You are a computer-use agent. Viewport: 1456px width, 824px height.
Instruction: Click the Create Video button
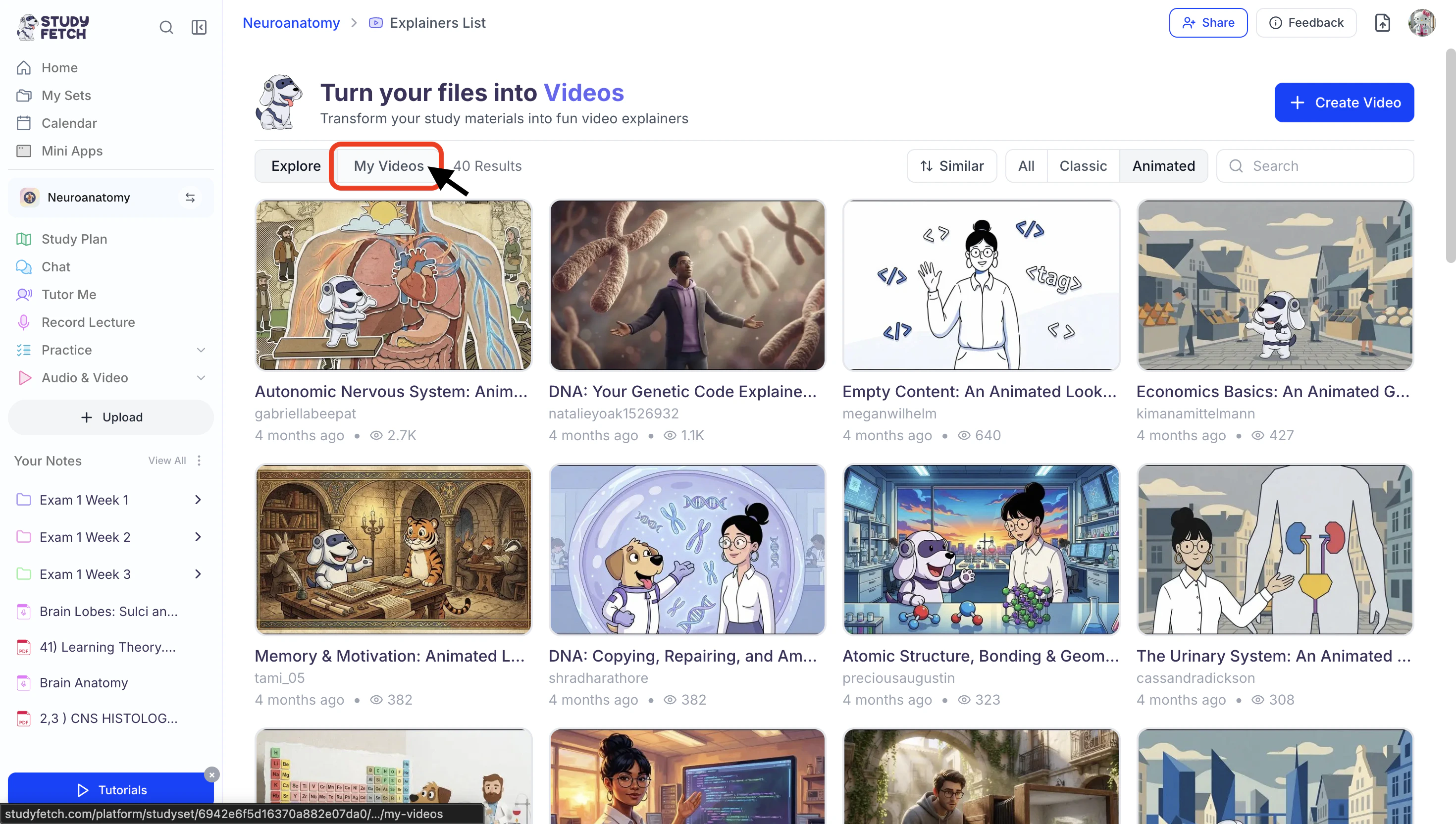[1344, 103]
